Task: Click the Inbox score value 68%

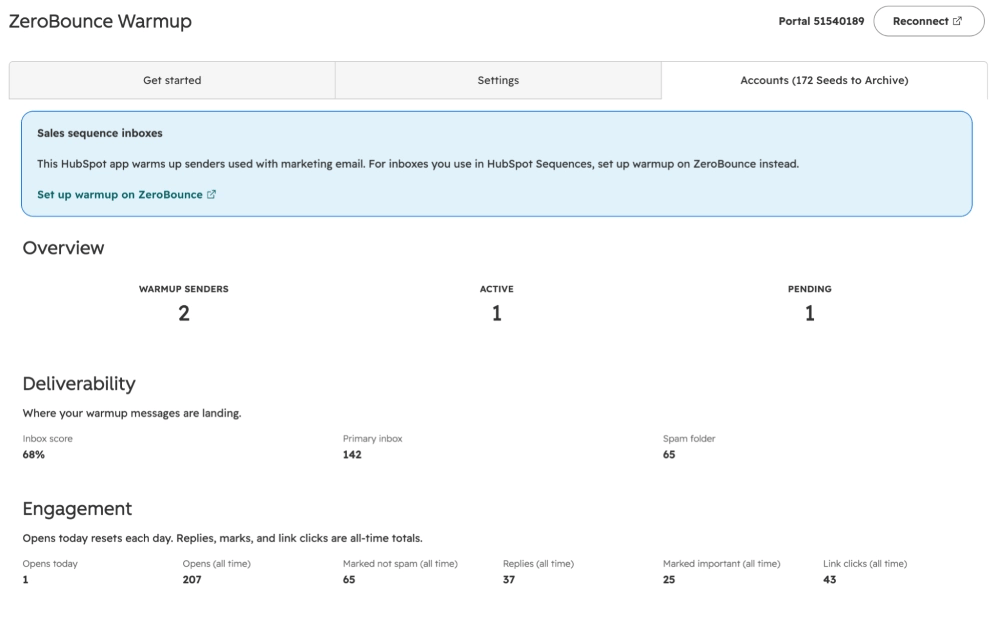Action: 34,455
